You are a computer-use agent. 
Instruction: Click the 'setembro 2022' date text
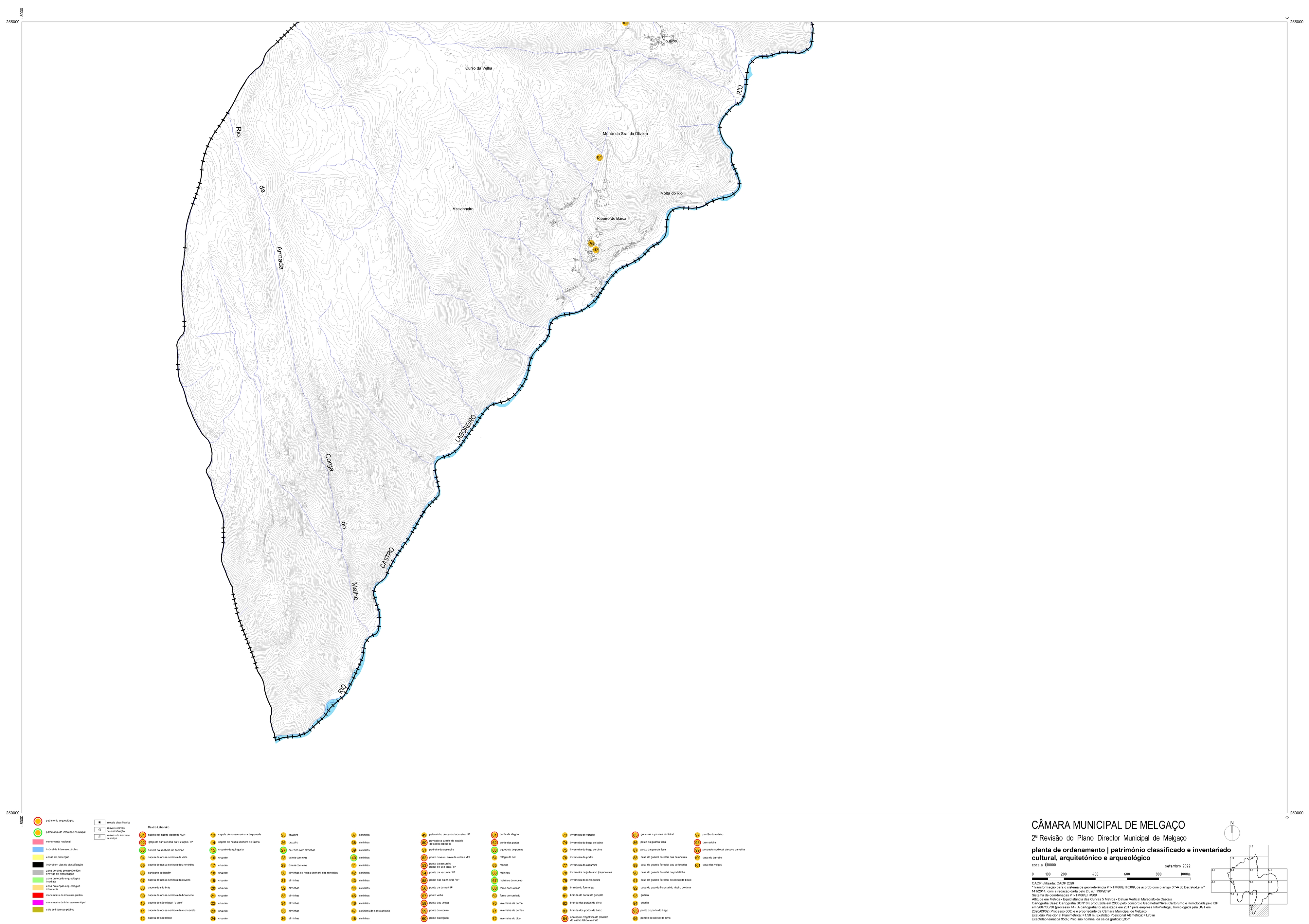1177,866
